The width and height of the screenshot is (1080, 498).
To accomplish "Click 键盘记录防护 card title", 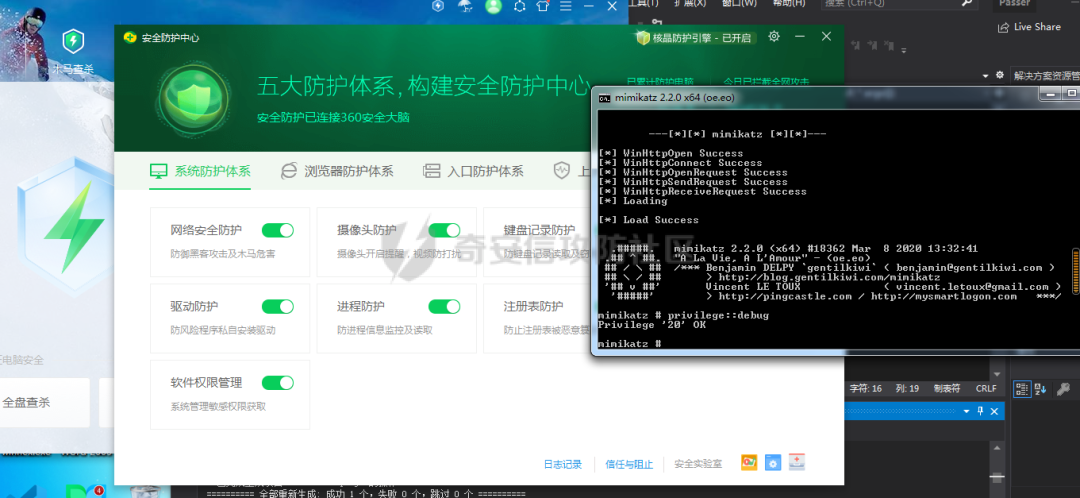I will (539, 230).
